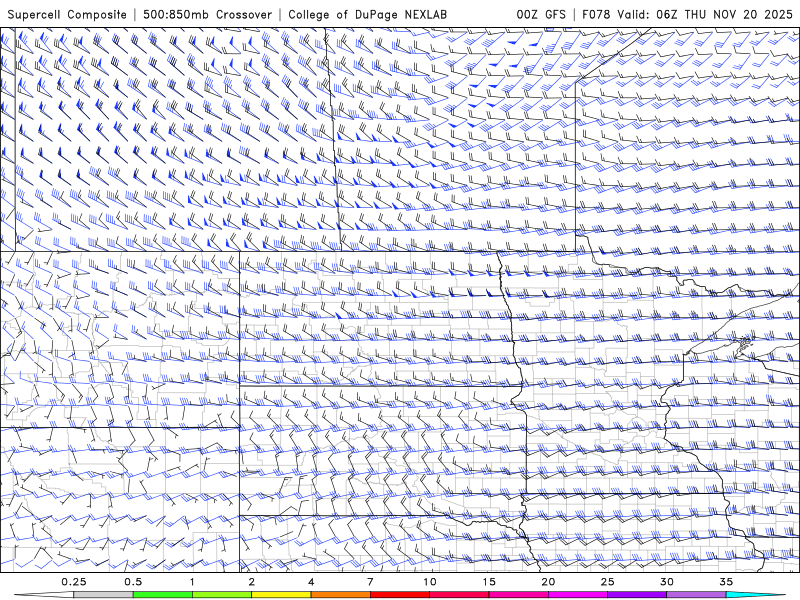Click the '25' legend value label
Image resolution: width=800 pixels, height=600 pixels.
point(607,582)
